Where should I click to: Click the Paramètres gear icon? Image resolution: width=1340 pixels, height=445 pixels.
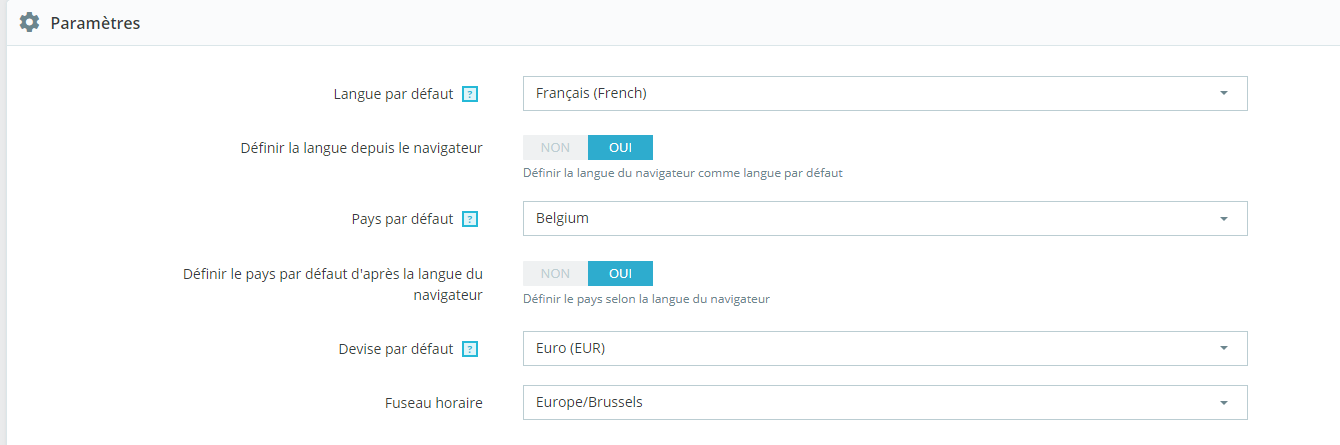30,22
